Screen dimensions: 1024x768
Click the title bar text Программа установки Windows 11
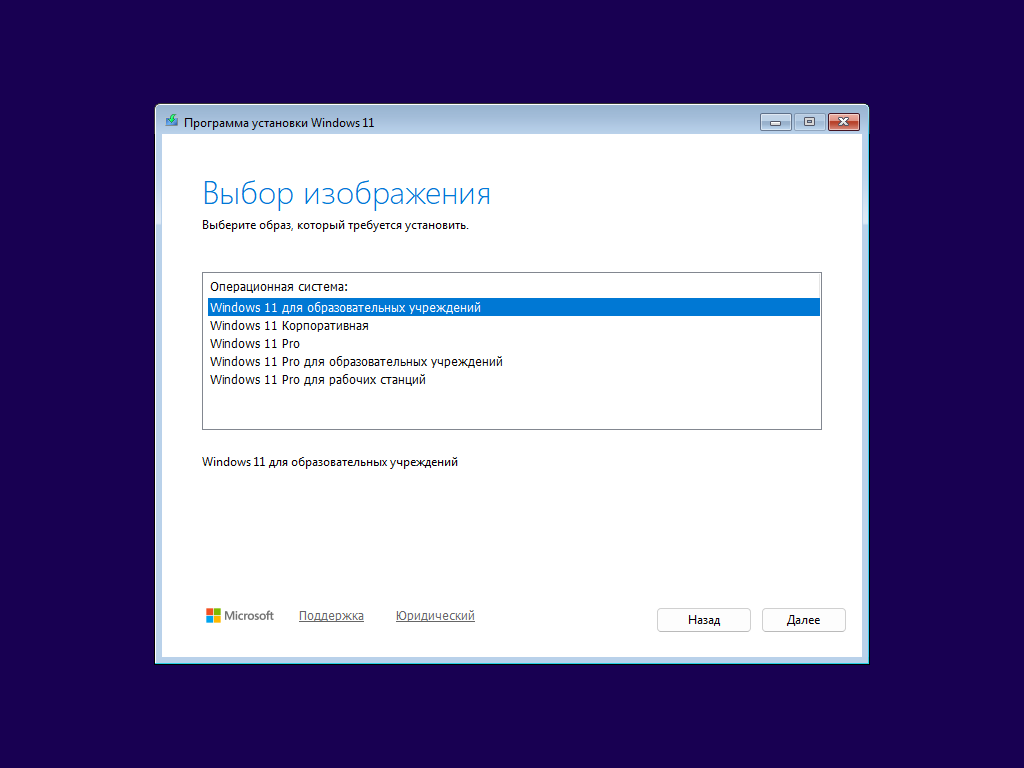tap(279, 123)
